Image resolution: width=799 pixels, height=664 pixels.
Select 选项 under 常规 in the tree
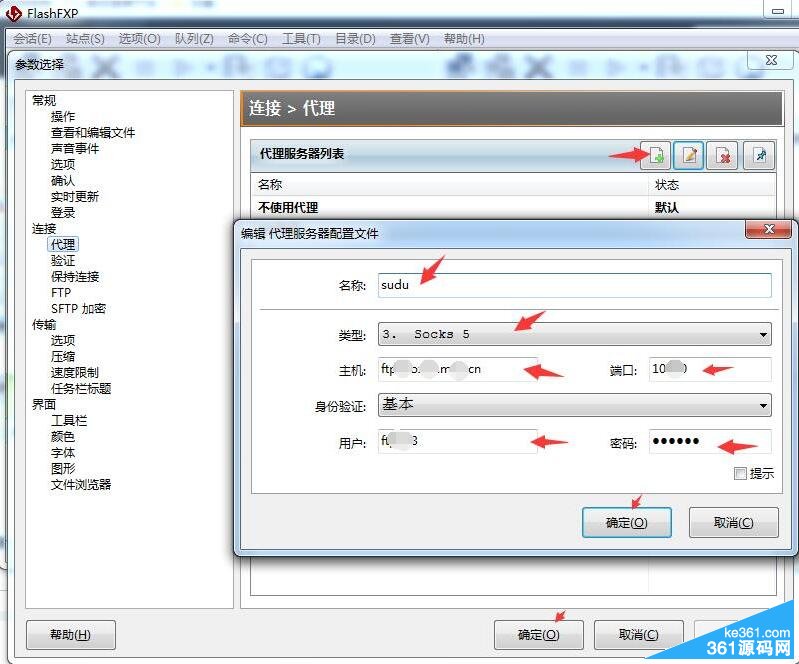63,164
